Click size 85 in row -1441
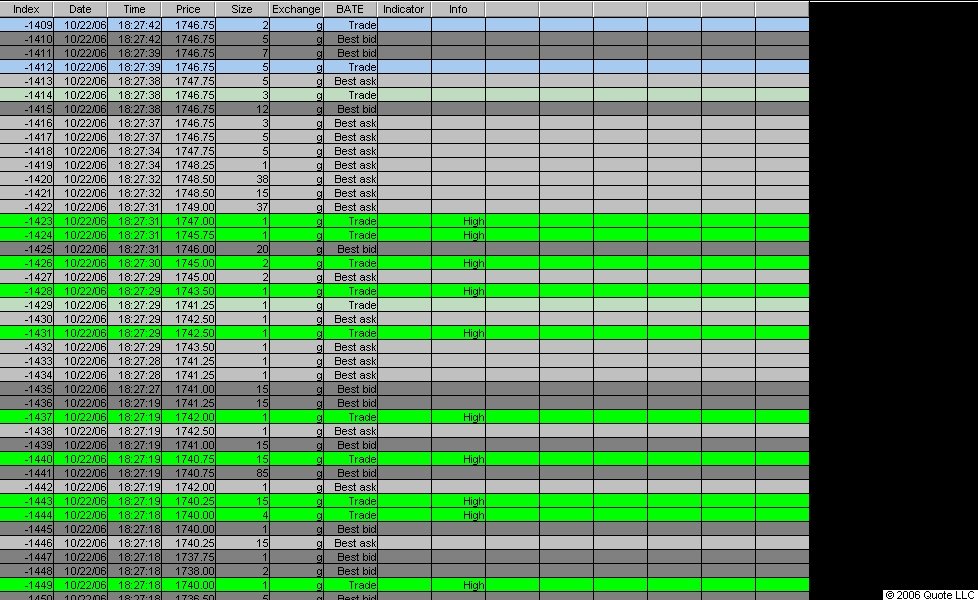The width and height of the screenshot is (978, 600). pos(242,473)
